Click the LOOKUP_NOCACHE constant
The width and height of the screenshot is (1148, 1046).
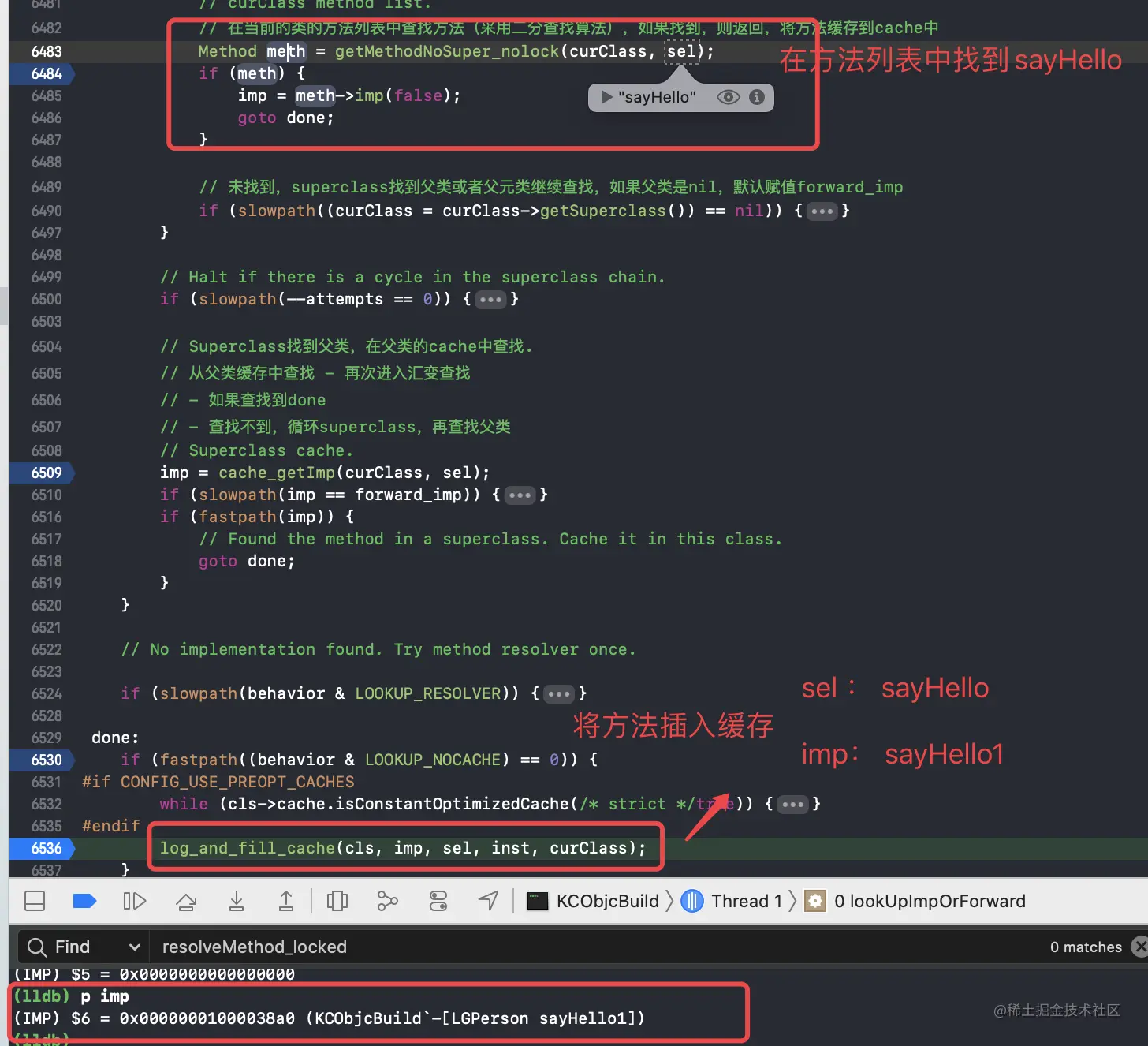(432, 760)
